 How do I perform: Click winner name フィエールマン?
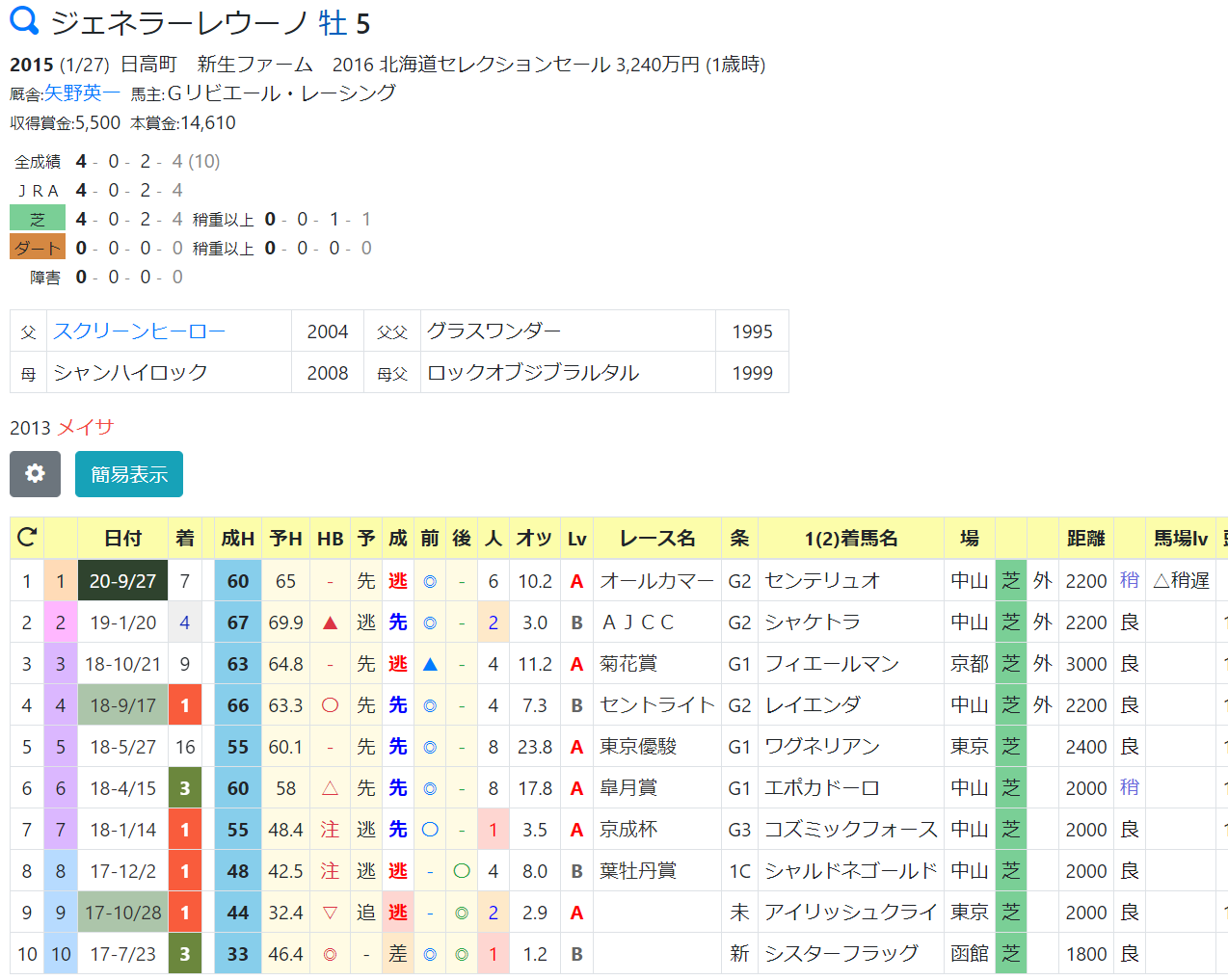coord(832,663)
